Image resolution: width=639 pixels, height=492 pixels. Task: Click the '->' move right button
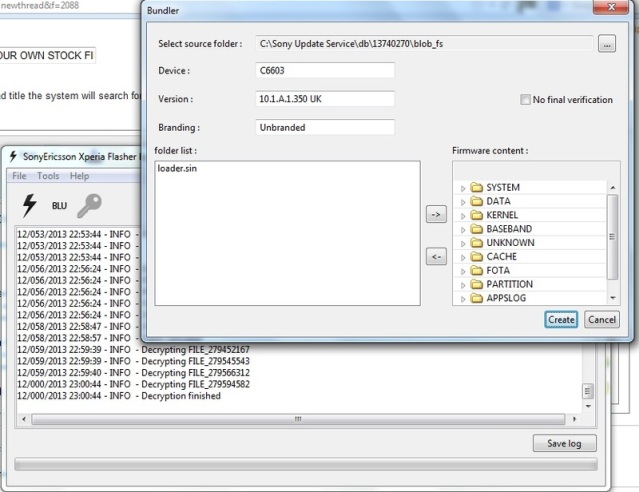pyautogui.click(x=436, y=214)
